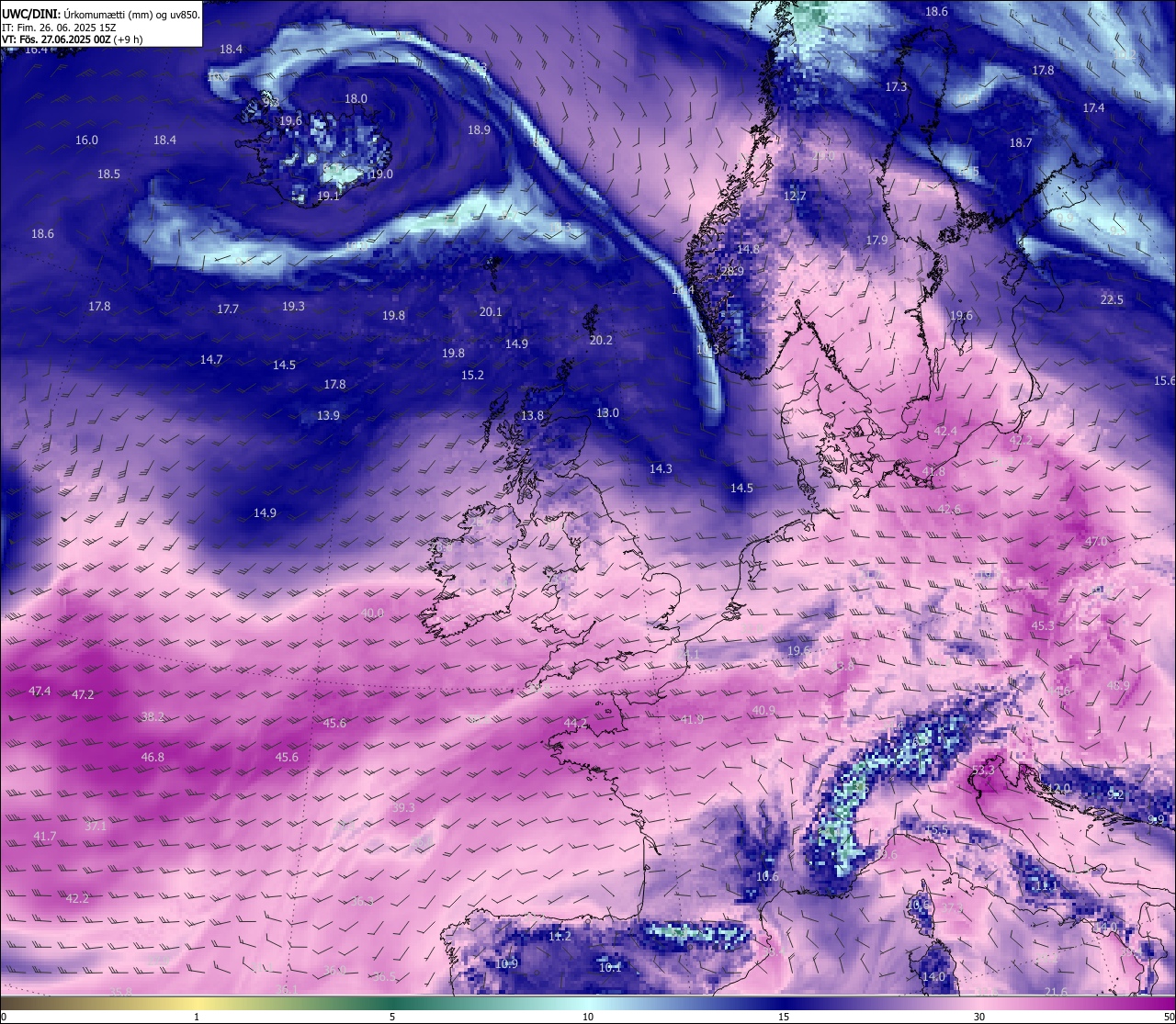
Task: Click the 44.2 value near Brittany
Action: point(575,724)
